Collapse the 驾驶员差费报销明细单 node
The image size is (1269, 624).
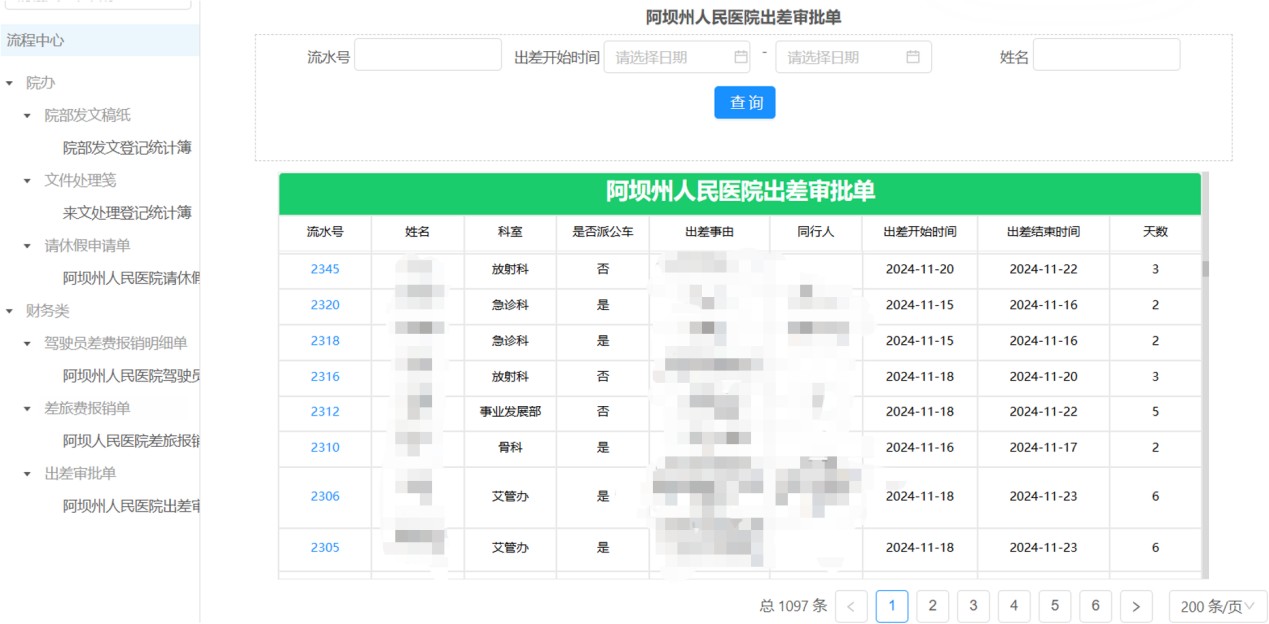point(28,344)
